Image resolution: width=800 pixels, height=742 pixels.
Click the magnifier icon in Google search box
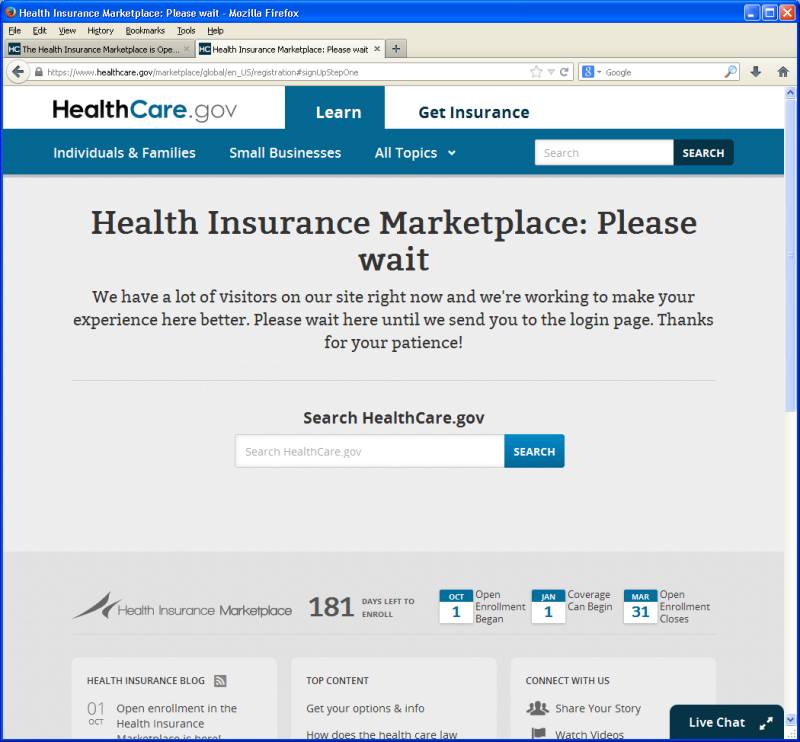coord(730,72)
